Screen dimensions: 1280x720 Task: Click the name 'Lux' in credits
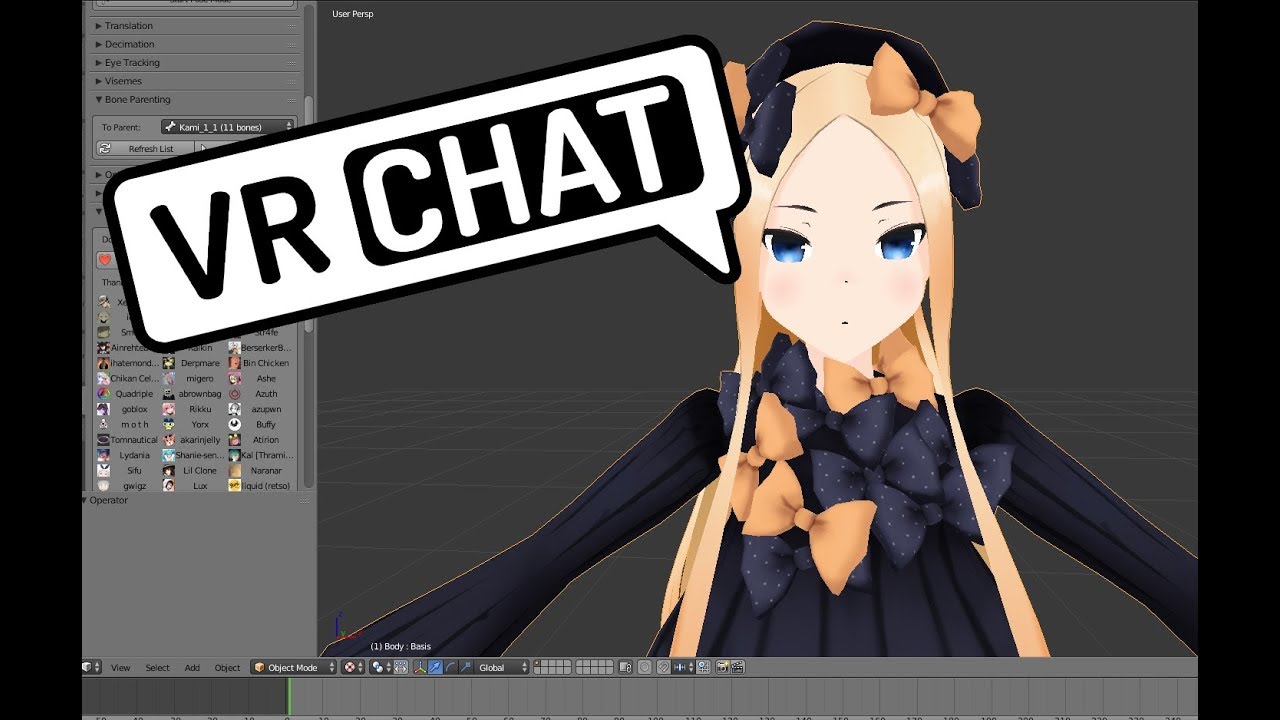coord(200,486)
